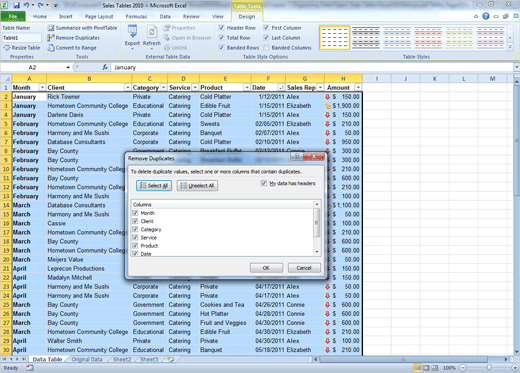Uncheck the Month column checkbox
Screen dimensions: 520x373
click(135, 213)
